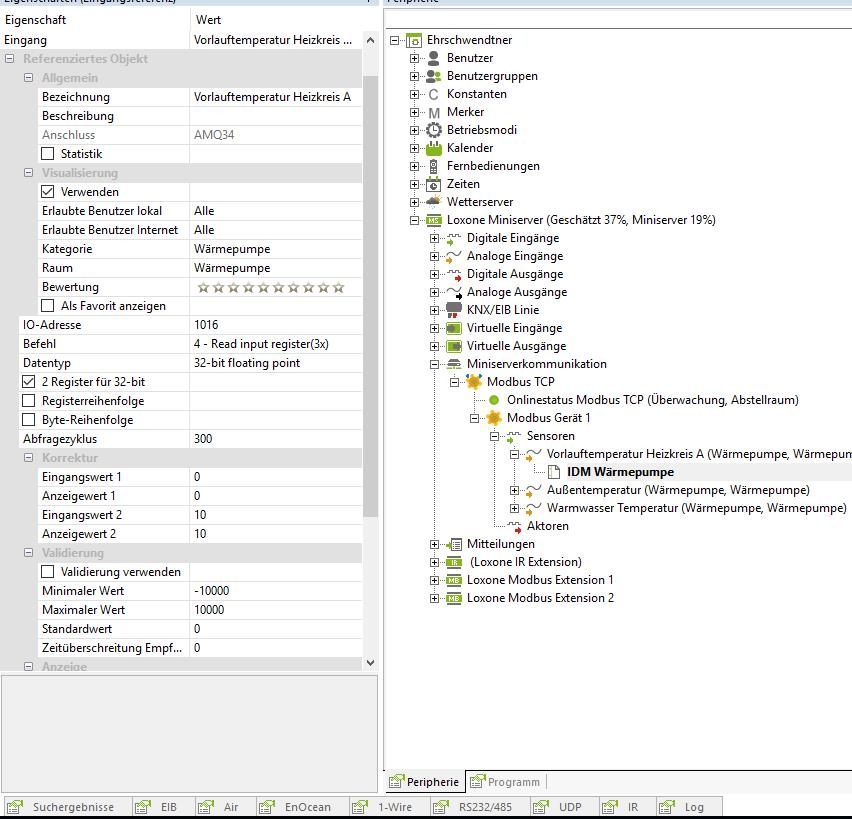Click the Kalender icon in tree
This screenshot has width=852, height=819.
[x=434, y=148]
